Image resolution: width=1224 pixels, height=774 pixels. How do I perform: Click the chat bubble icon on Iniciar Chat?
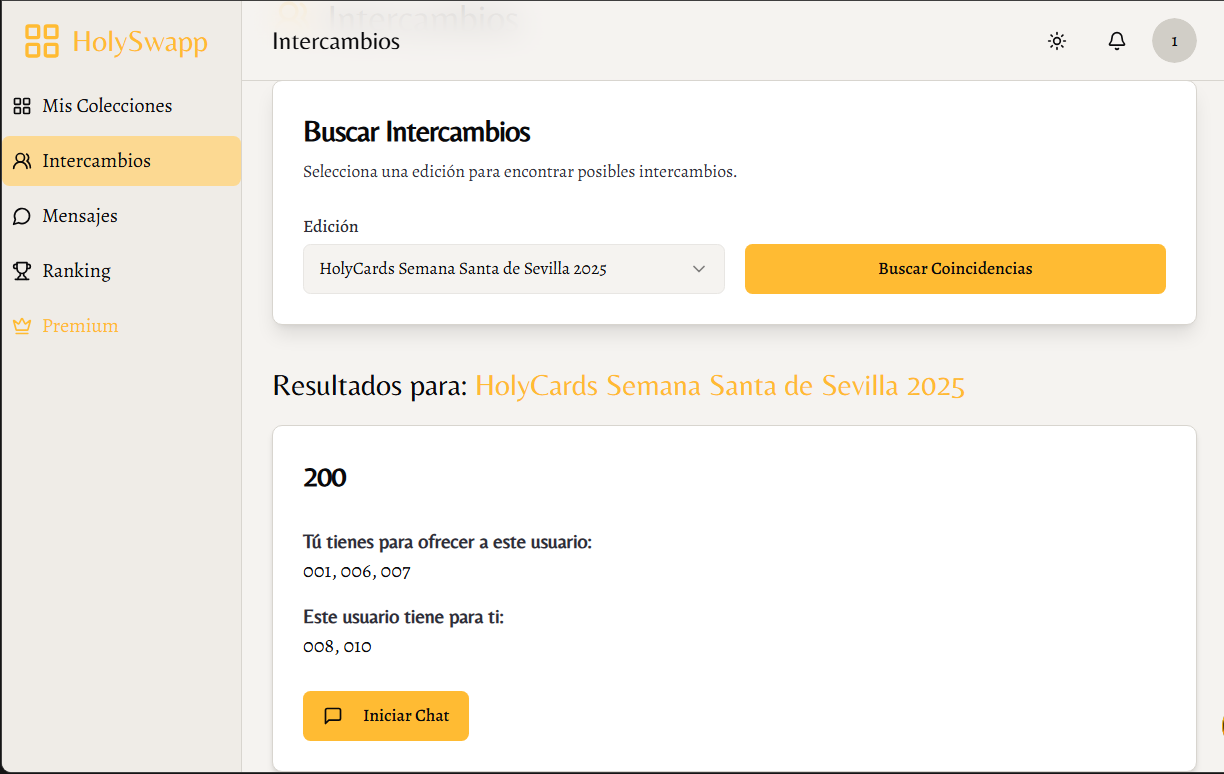[334, 716]
